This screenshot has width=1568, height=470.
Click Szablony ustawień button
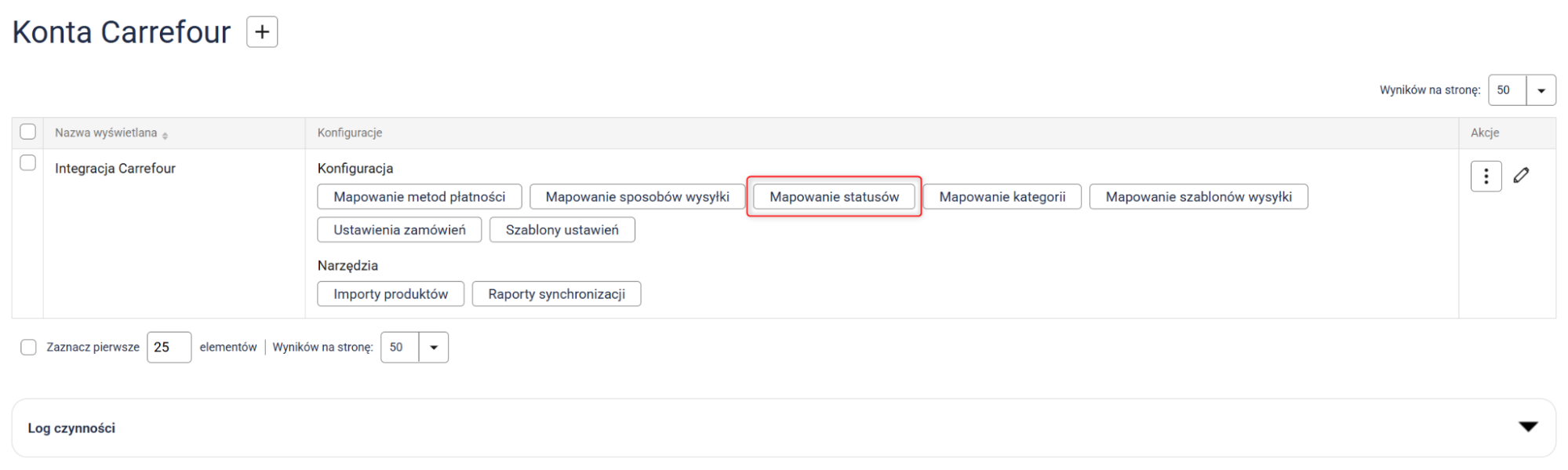(x=562, y=230)
